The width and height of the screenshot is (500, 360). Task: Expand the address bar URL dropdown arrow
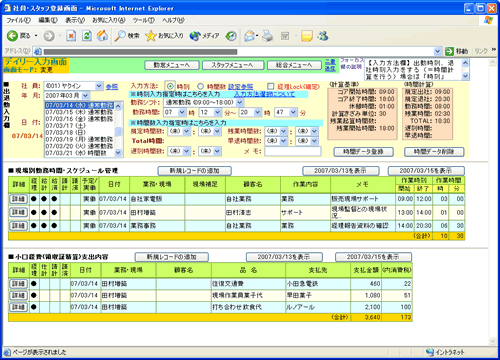[x=438, y=51]
